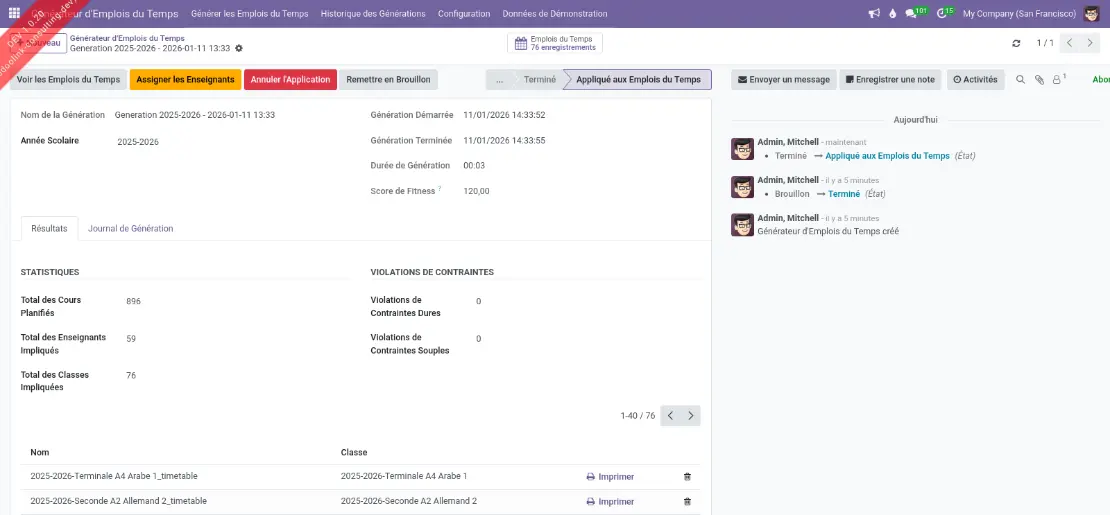This screenshot has height=515, width=1110.
Task: Search messages with the magnifier icon
Action: [x=1021, y=79]
